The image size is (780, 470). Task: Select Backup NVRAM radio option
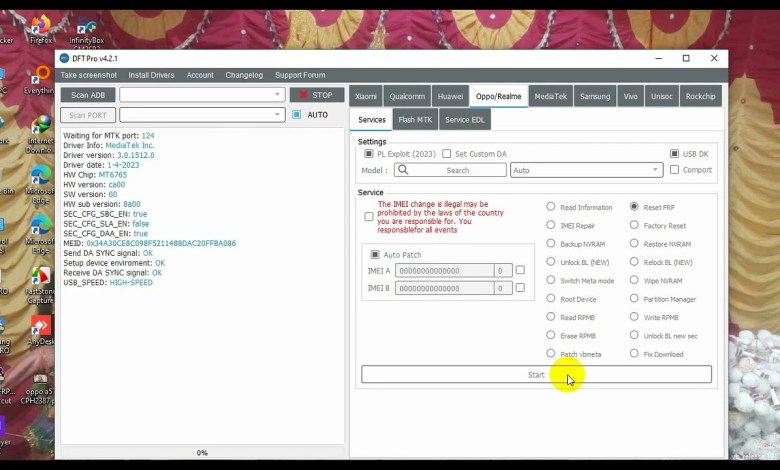pyautogui.click(x=551, y=243)
